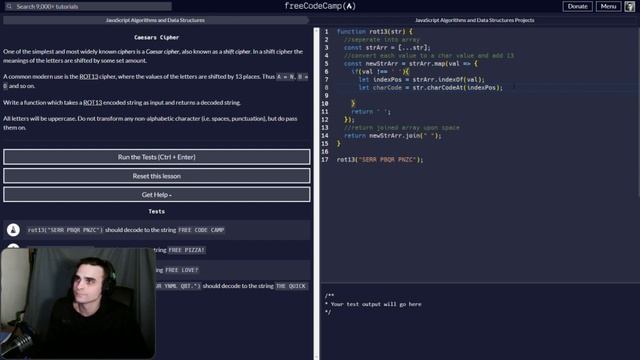Click the return newStrArr.join line
The width and height of the screenshot is (640, 360).
pyautogui.click(x=393, y=136)
